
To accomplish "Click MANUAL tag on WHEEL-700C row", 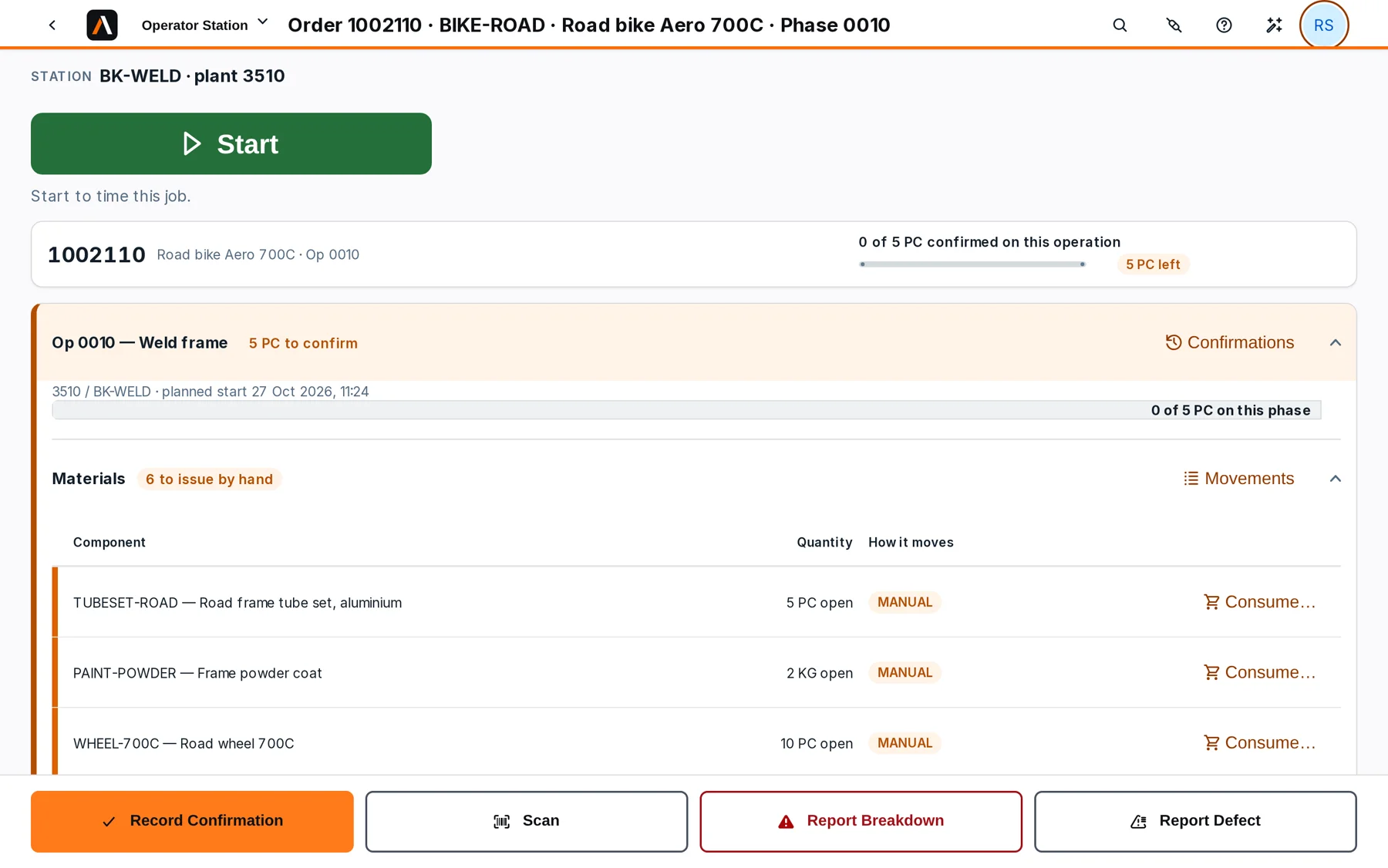I will [905, 743].
